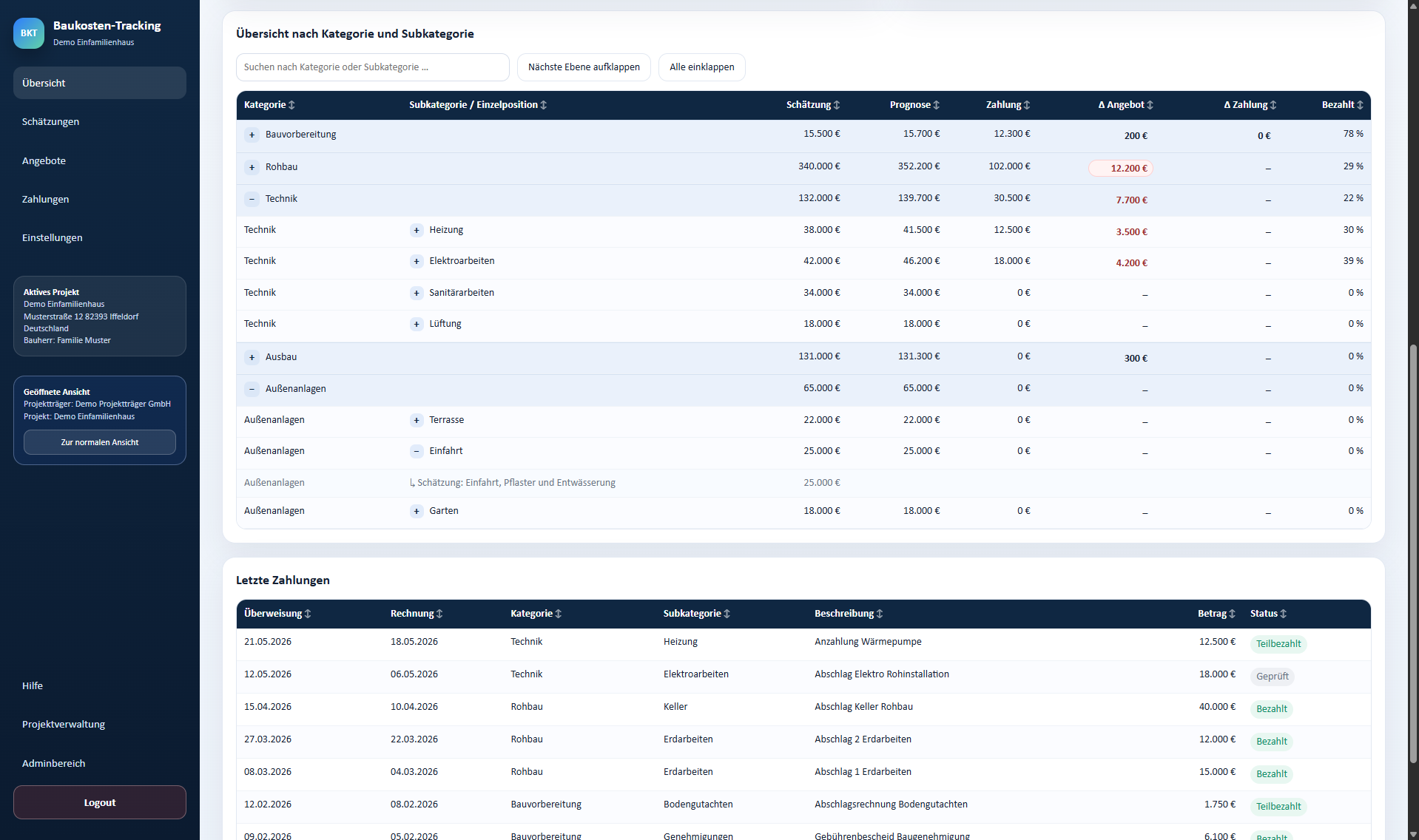
Task: Expand the Heizung subcategory
Action: 417,230
